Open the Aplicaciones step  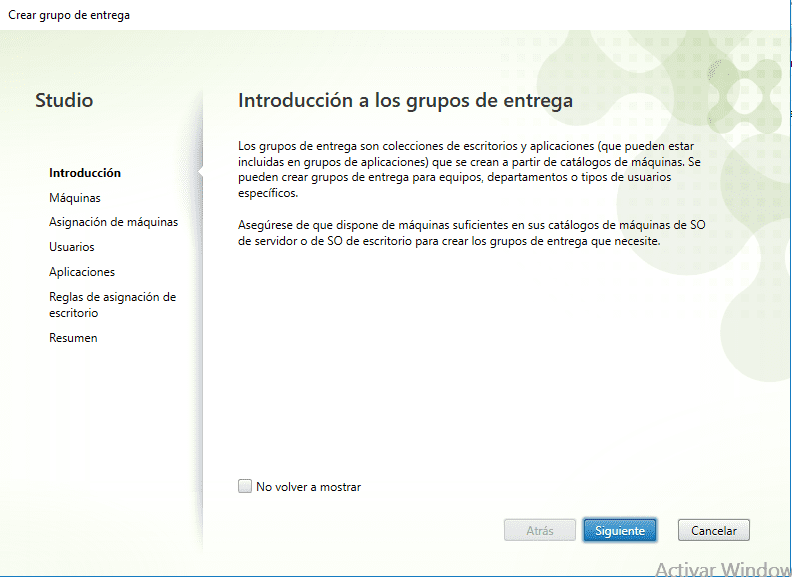point(82,272)
